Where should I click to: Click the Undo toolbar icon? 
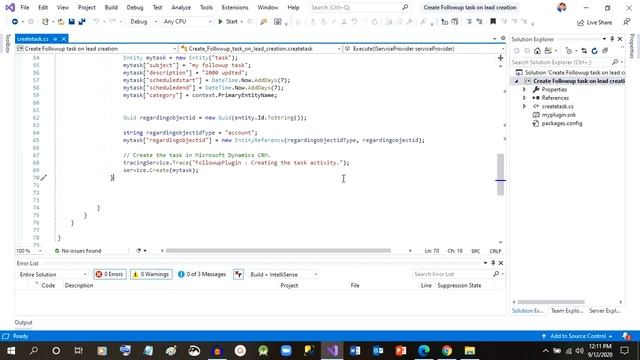(96, 22)
